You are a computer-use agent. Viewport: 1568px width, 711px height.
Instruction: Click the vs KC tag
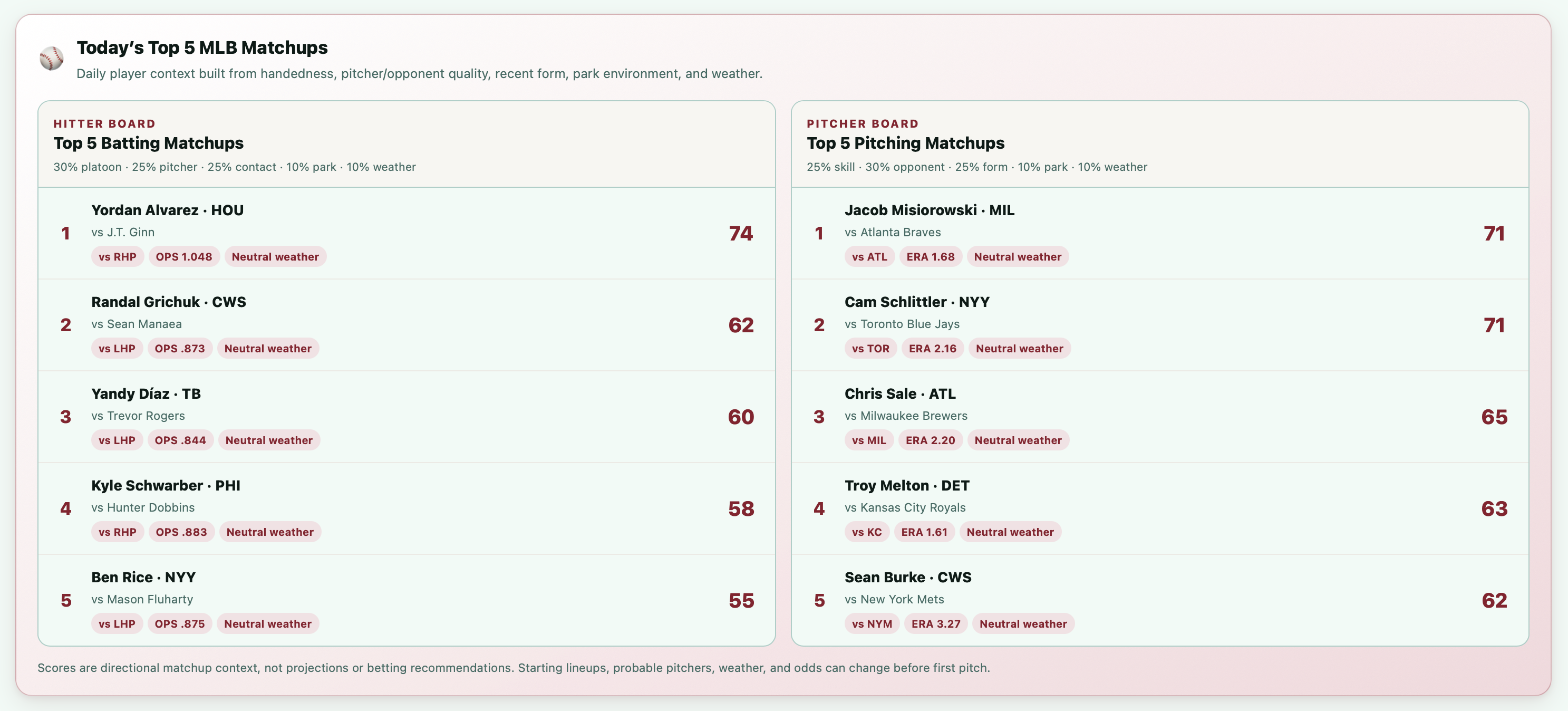click(867, 532)
